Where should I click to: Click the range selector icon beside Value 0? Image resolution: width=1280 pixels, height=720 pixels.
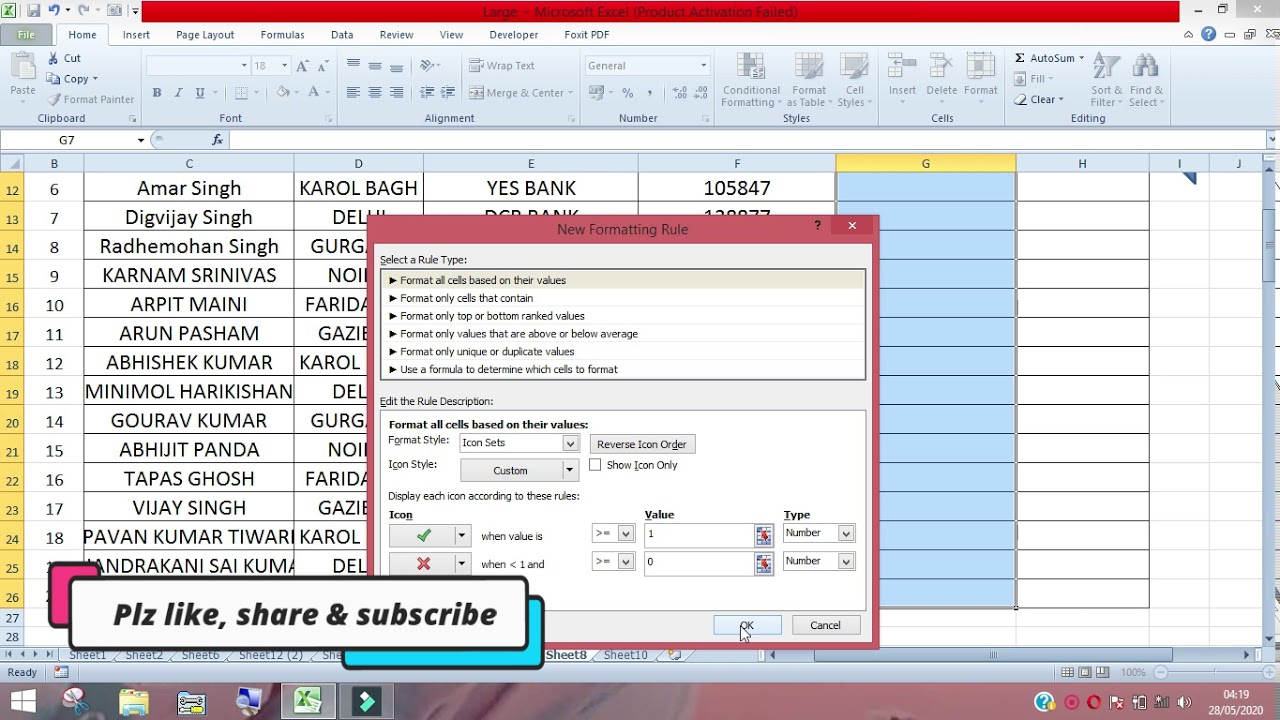764,564
